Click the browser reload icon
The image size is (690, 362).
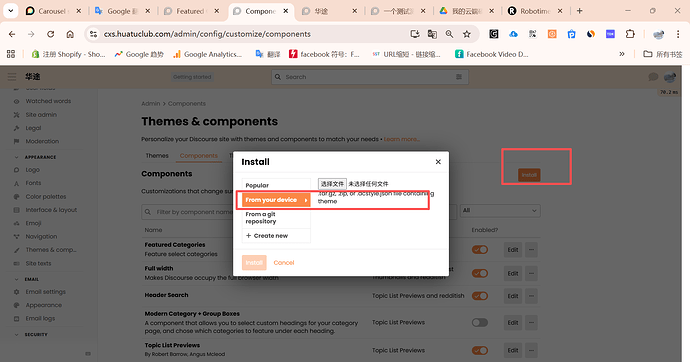[x=51, y=34]
